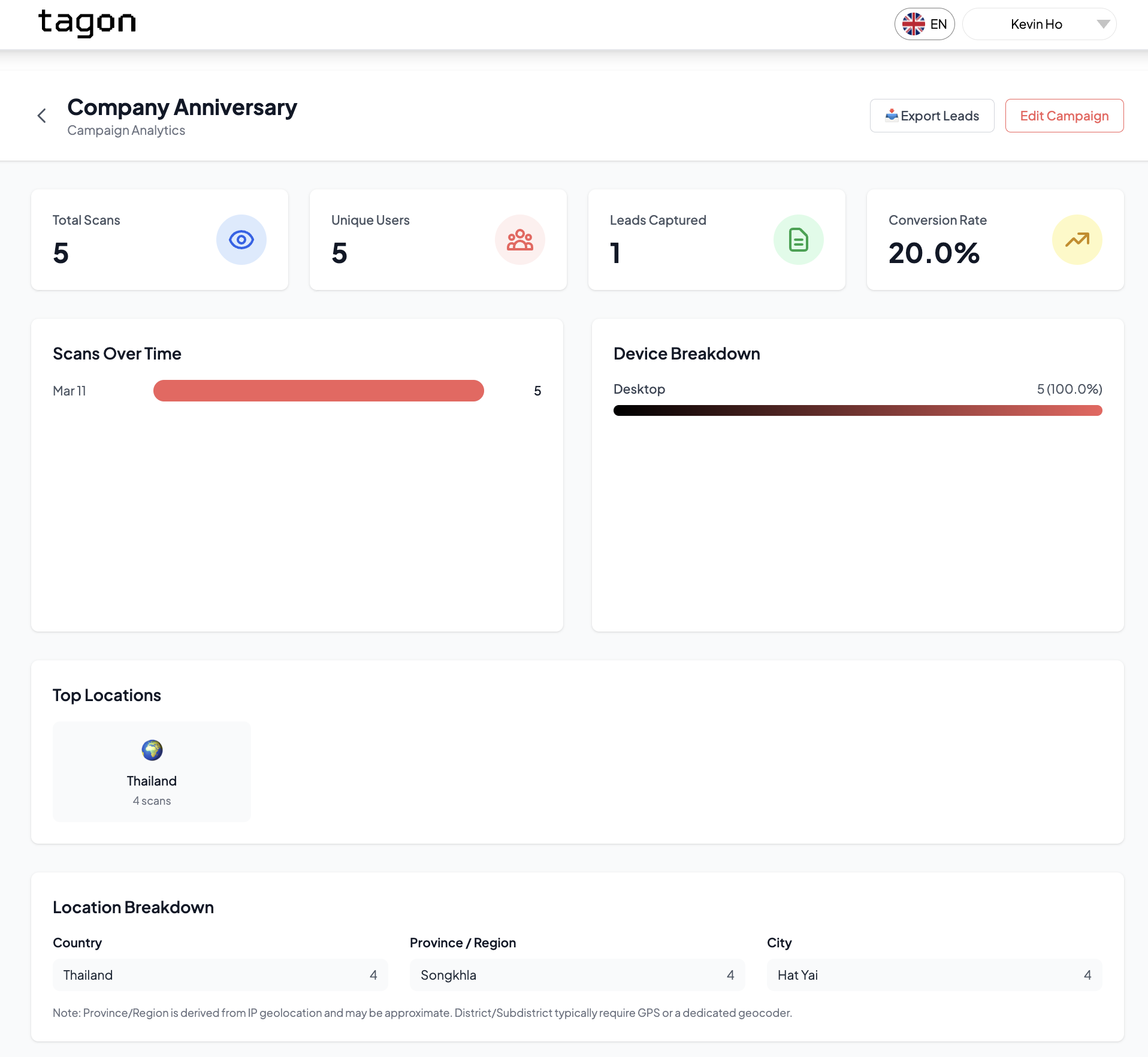Click the tagon logo
1148x1057 pixels.
coord(87,24)
